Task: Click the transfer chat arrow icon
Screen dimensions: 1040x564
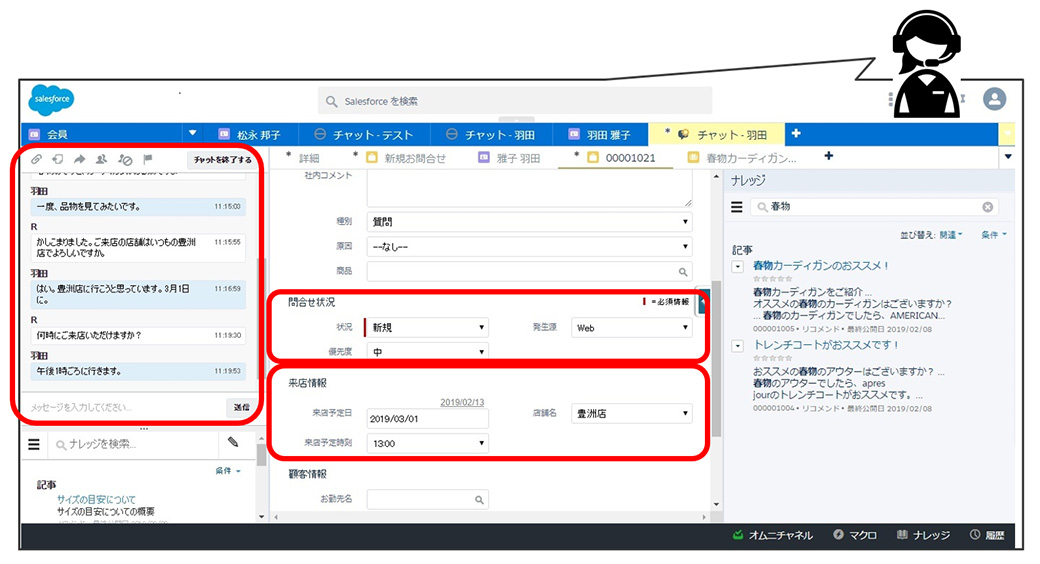Action: (80, 159)
